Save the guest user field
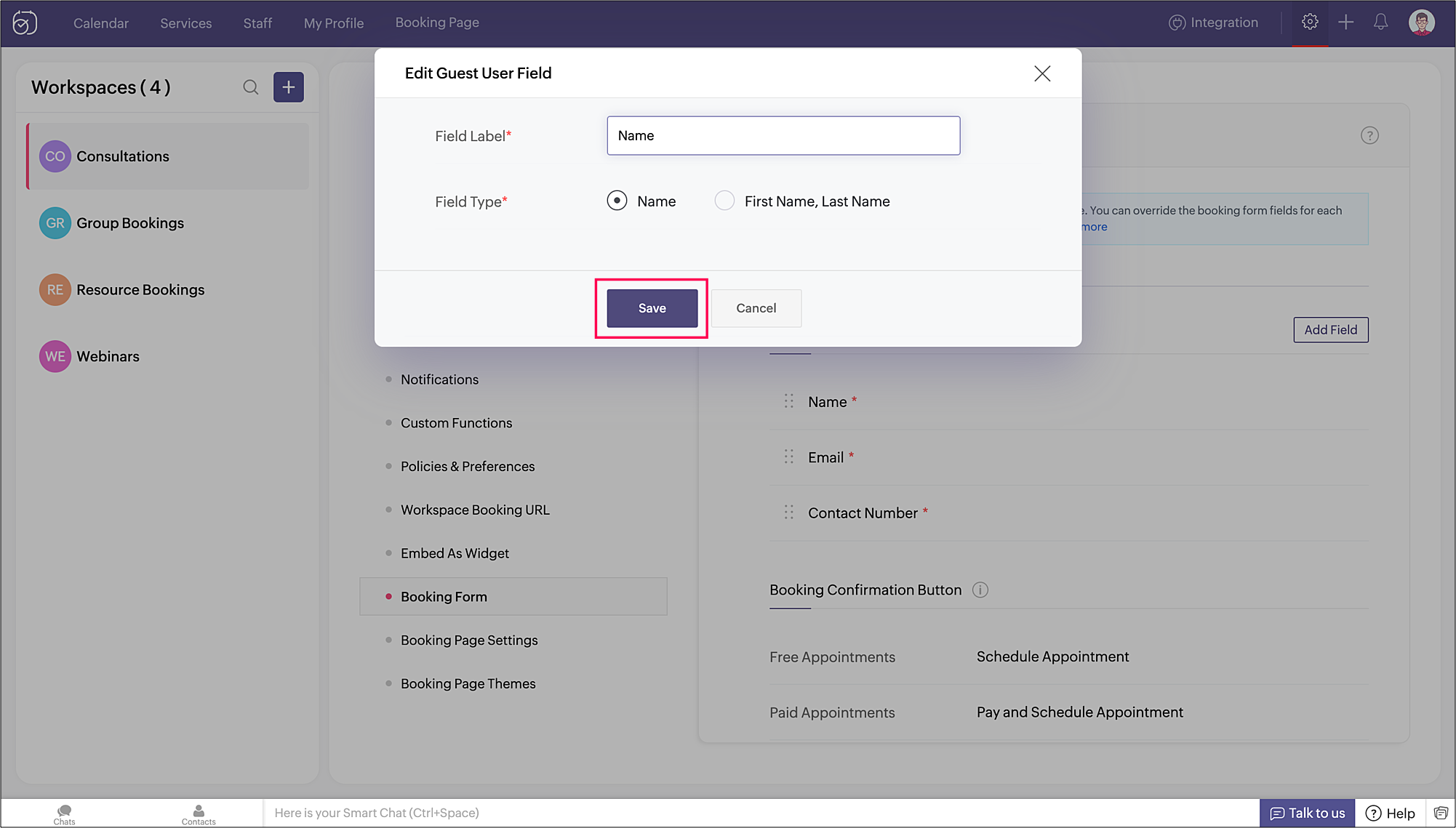The width and height of the screenshot is (1456, 828). coord(652,308)
